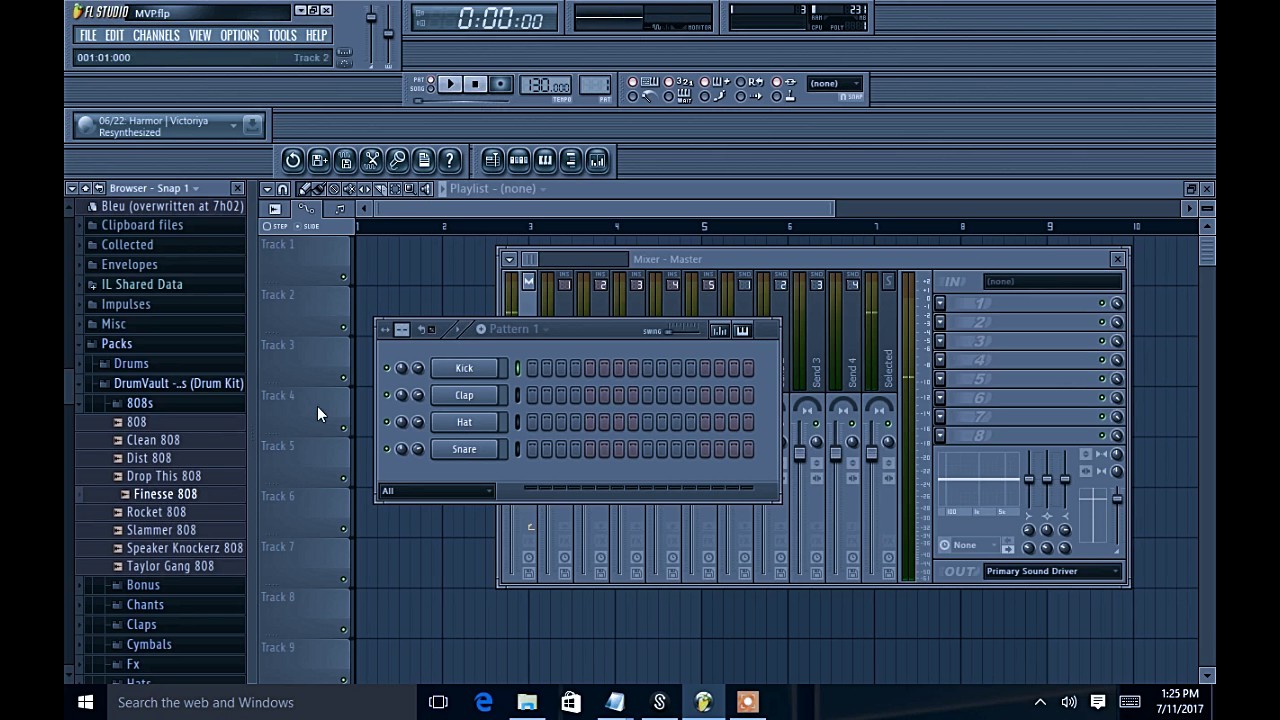Open Primary Sound Driver output dropdown
Screen dimensions: 1280x720
coord(1052,571)
